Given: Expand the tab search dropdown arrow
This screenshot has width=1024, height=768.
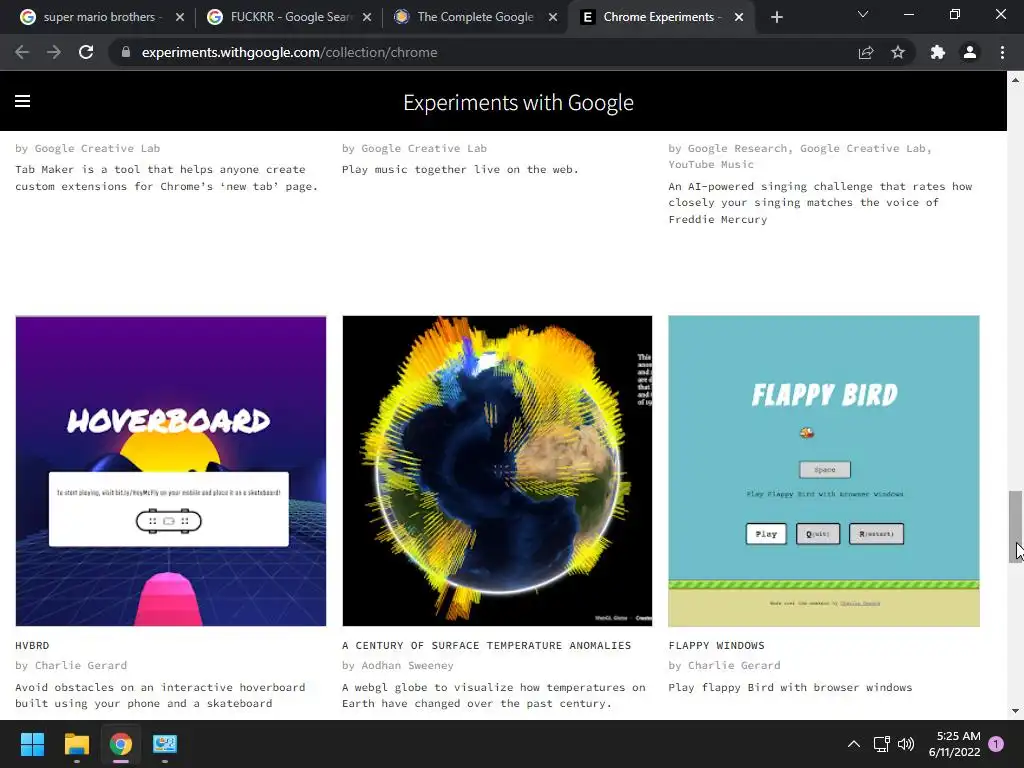Looking at the screenshot, I should point(863,14).
